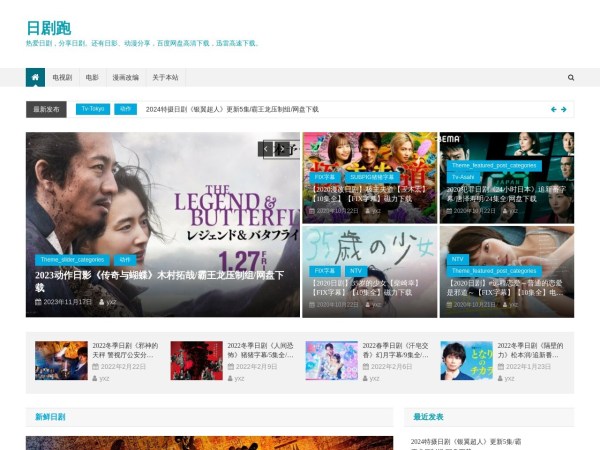
Task: Click the home icon in navigation bar
Action: click(x=36, y=77)
